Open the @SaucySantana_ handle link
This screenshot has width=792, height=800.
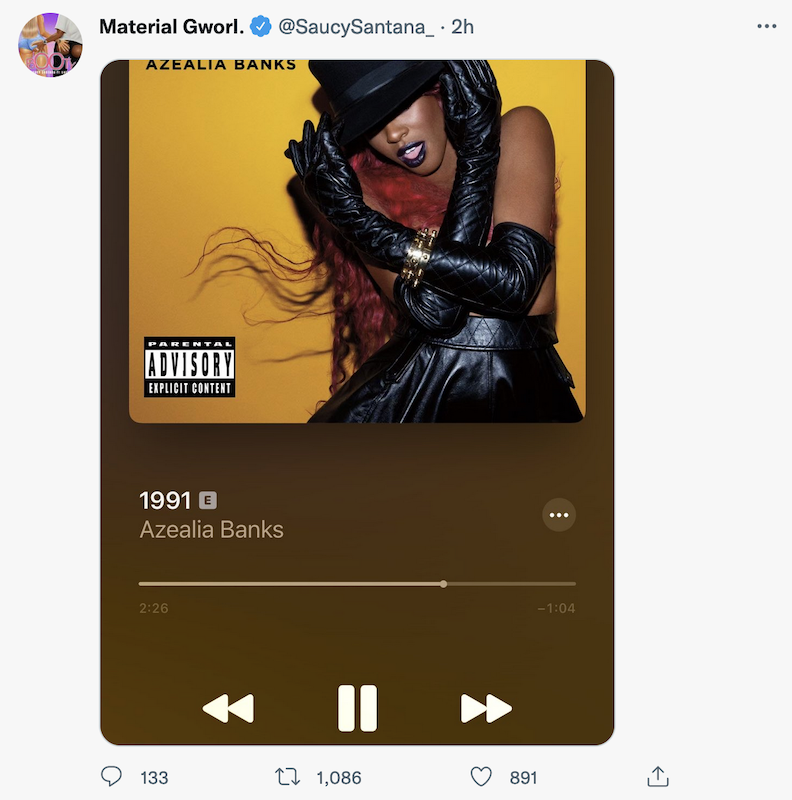(356, 27)
